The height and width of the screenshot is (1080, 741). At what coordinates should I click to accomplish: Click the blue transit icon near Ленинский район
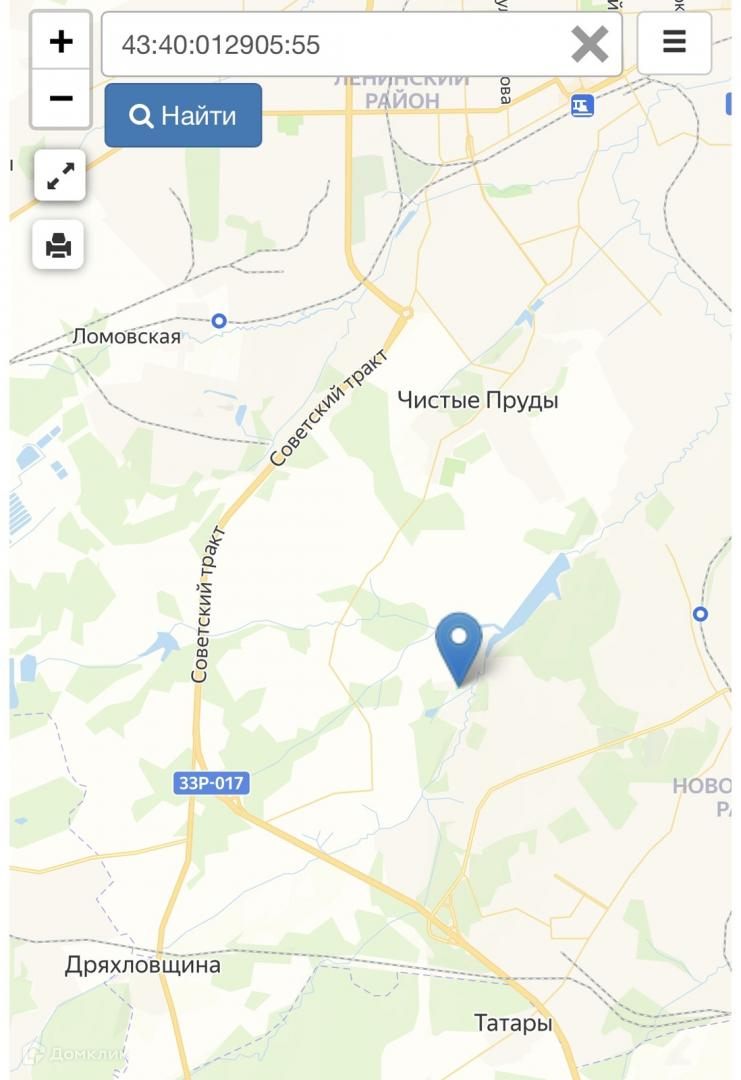pos(582,106)
